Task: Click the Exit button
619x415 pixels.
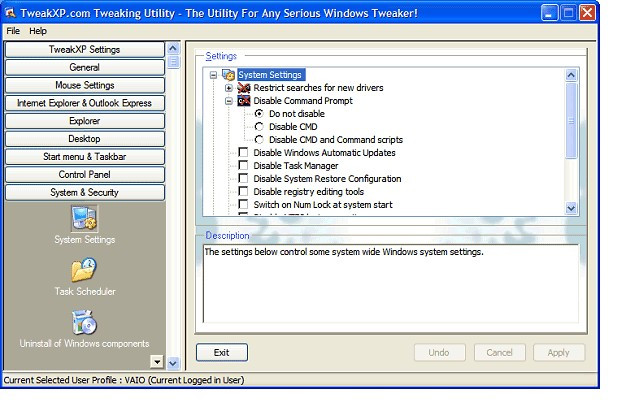Action: 222,352
